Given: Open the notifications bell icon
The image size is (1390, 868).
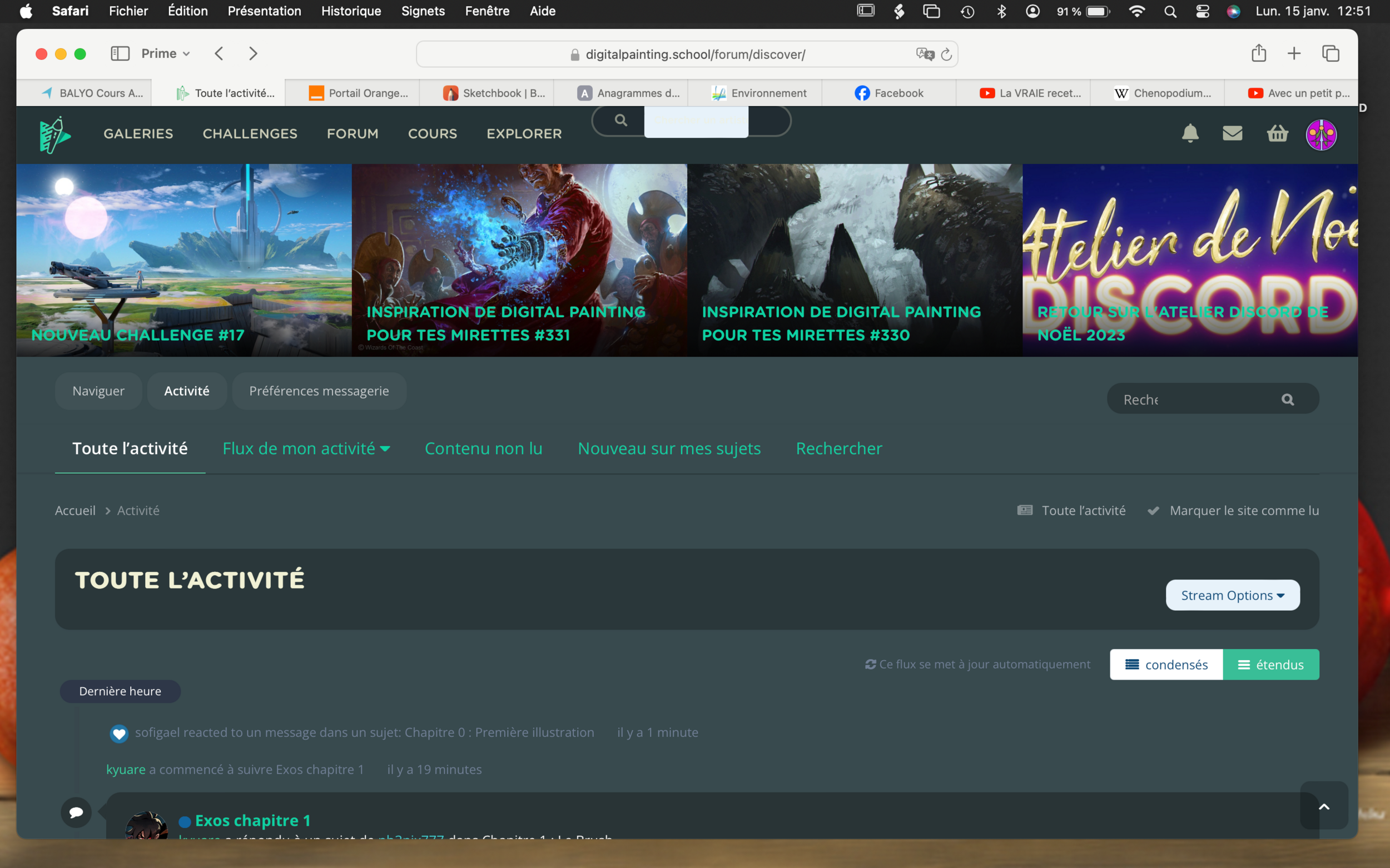Looking at the screenshot, I should click(1189, 133).
